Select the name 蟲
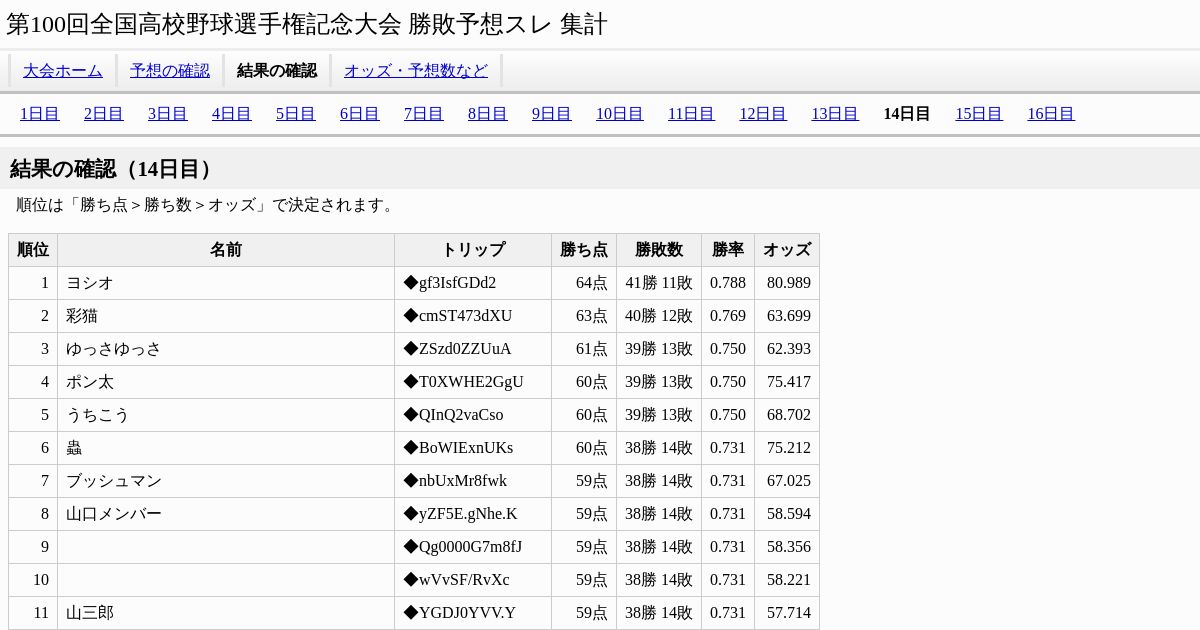The width and height of the screenshot is (1200, 630). click(x=74, y=448)
